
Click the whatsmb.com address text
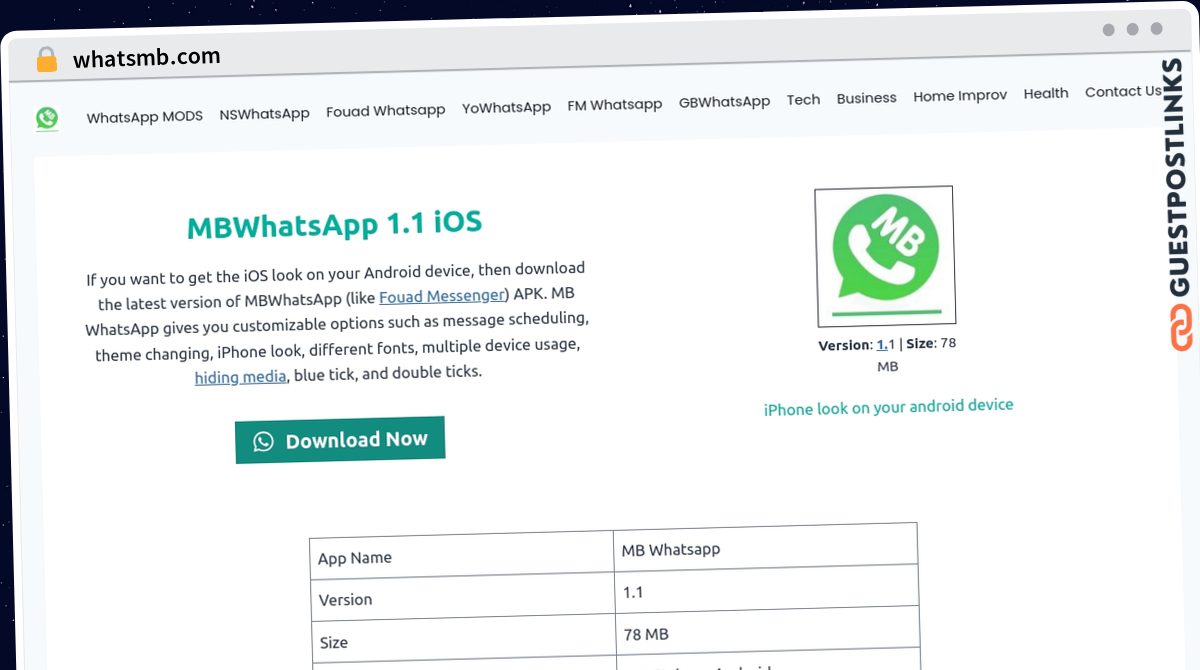(147, 58)
